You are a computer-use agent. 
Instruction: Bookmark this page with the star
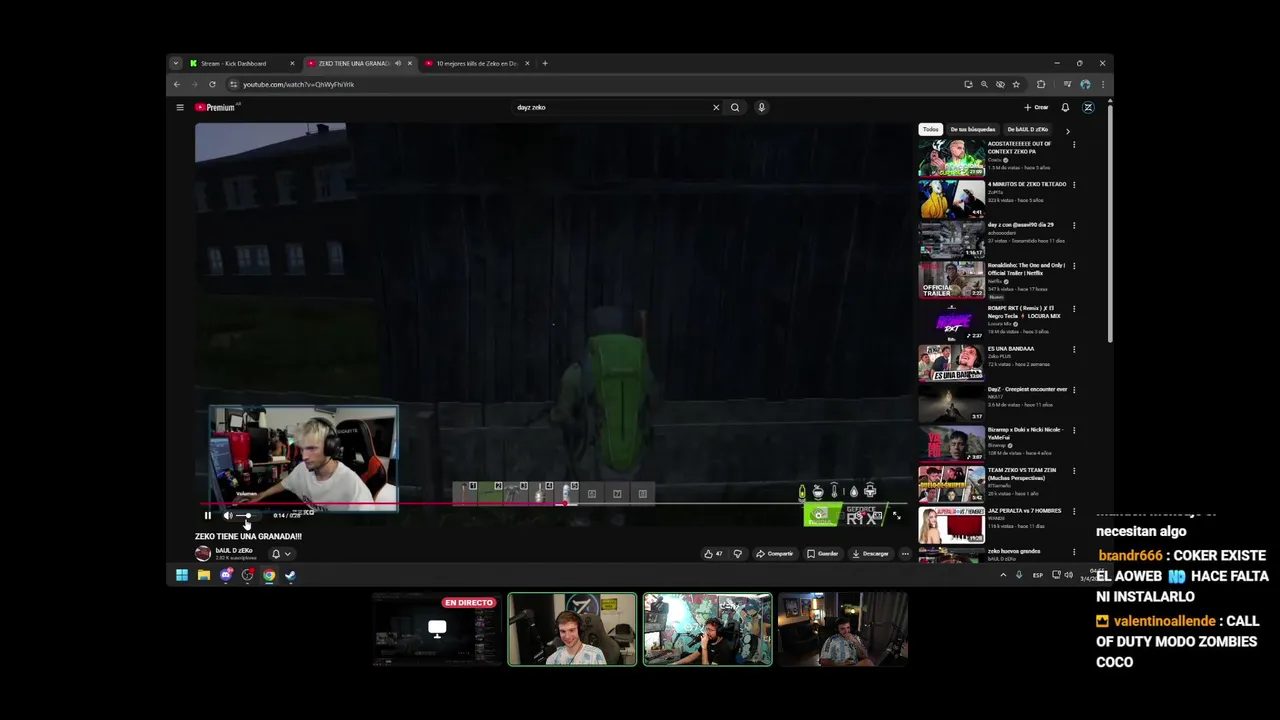point(1016,84)
